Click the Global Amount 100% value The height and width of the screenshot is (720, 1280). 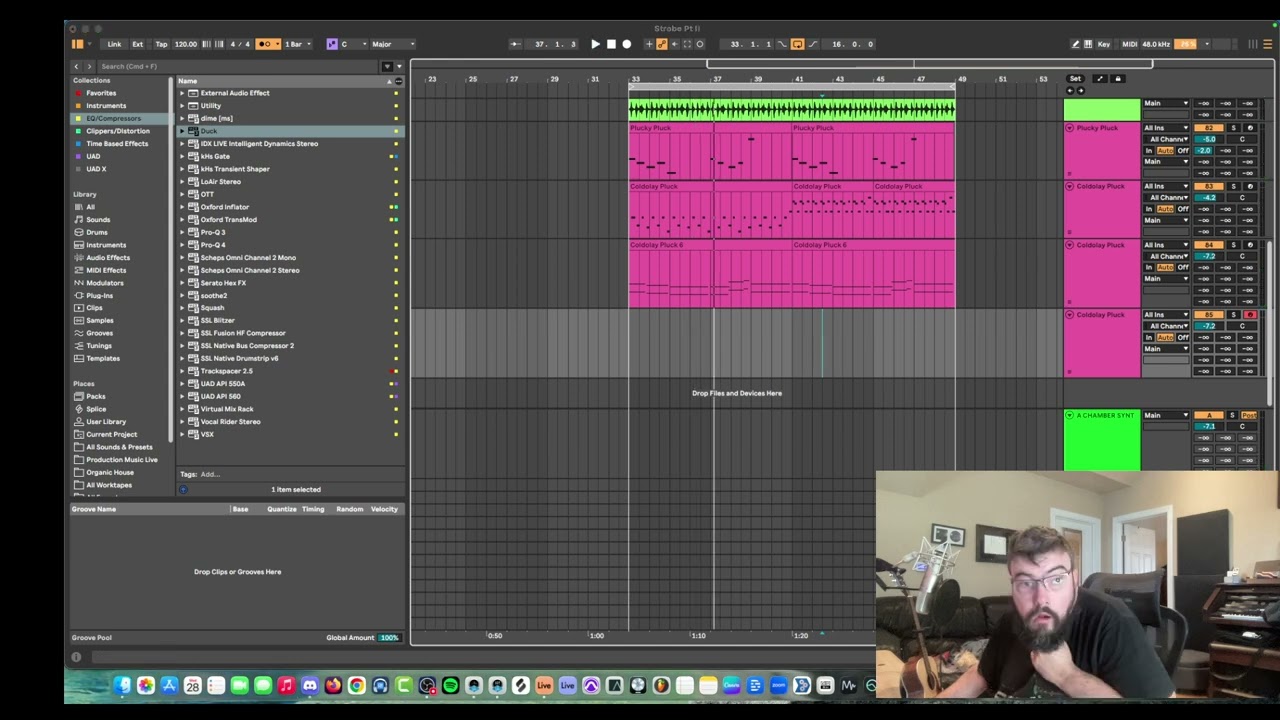pyautogui.click(x=389, y=638)
